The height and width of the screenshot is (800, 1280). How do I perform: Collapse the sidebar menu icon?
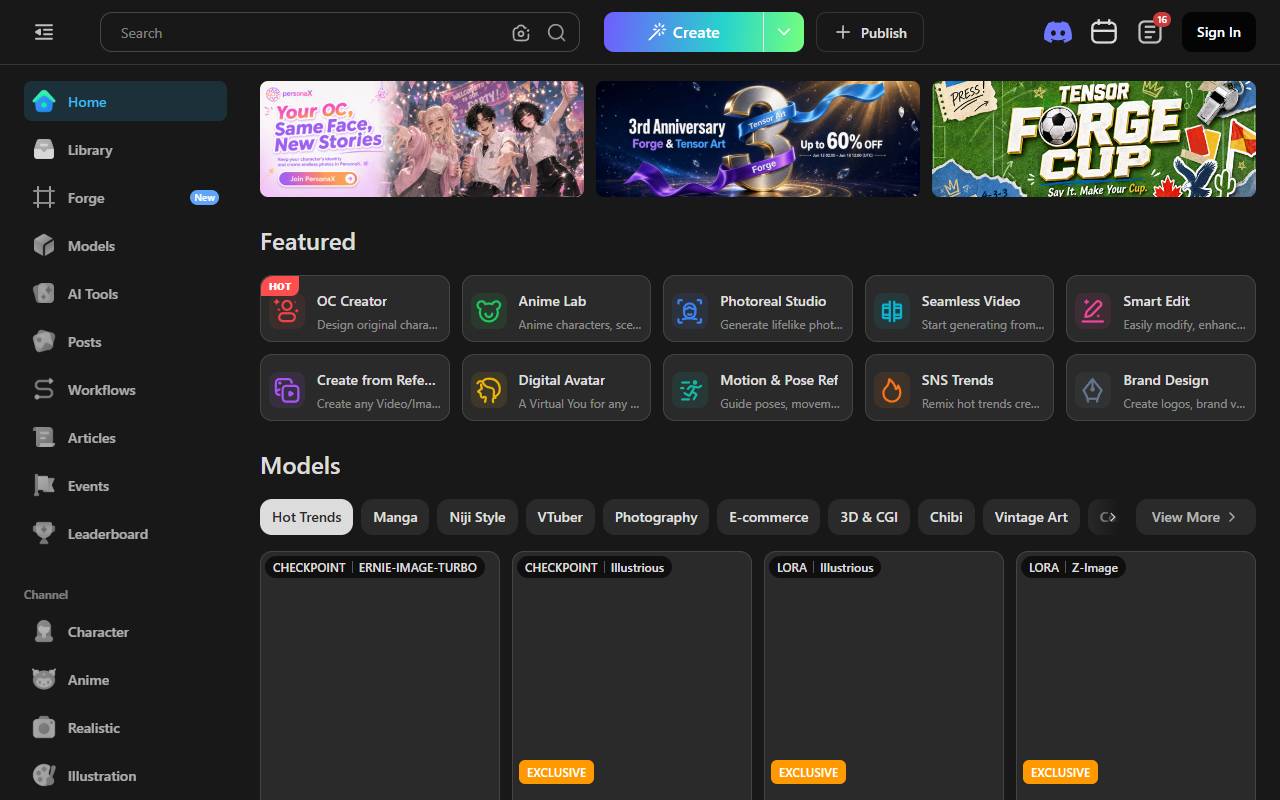tap(44, 32)
